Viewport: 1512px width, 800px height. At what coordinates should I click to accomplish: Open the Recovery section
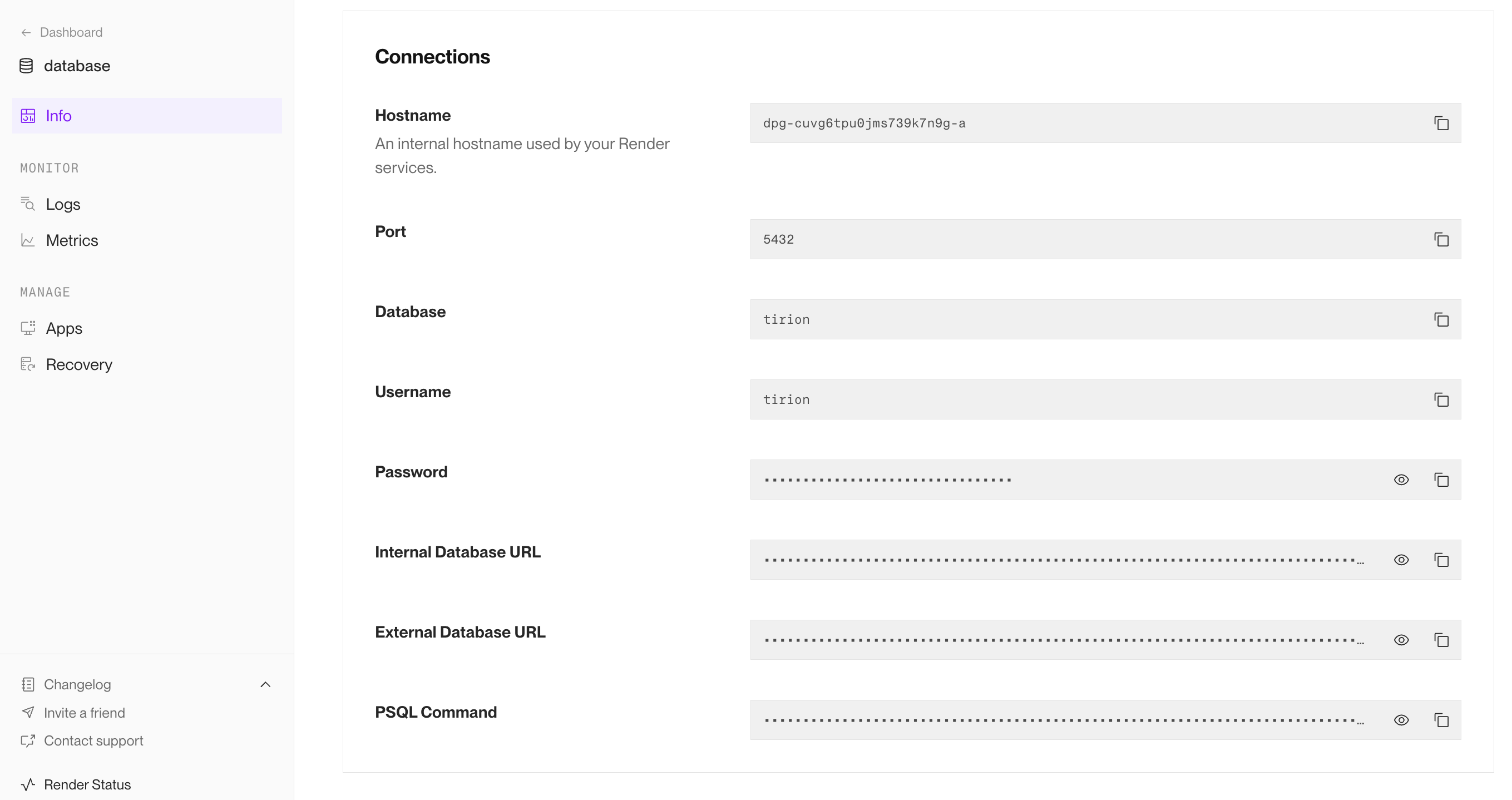[x=78, y=364]
